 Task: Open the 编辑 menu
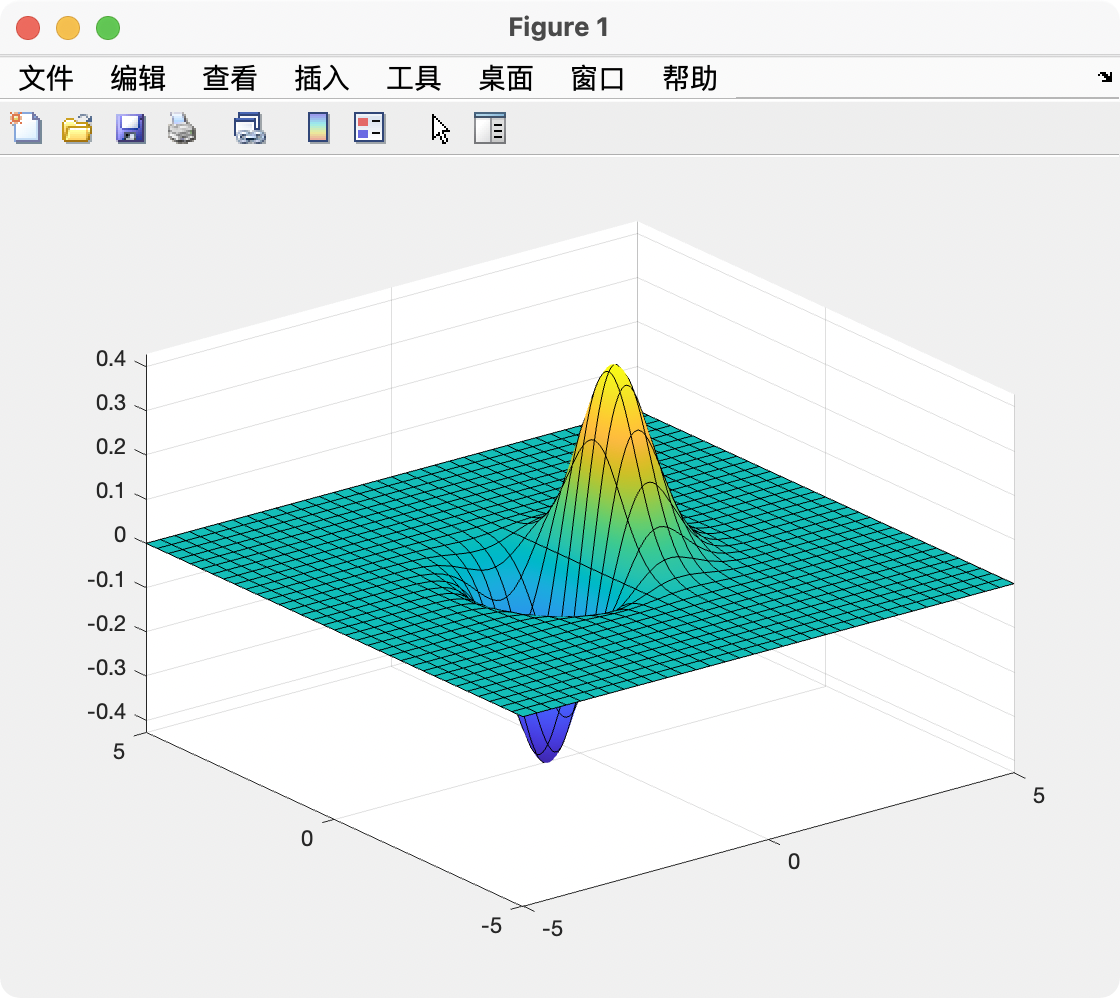138,79
